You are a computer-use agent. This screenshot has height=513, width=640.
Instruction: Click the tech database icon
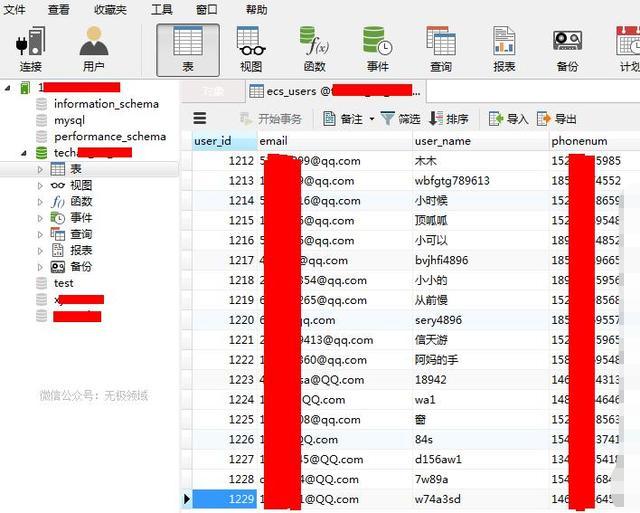click(41, 153)
